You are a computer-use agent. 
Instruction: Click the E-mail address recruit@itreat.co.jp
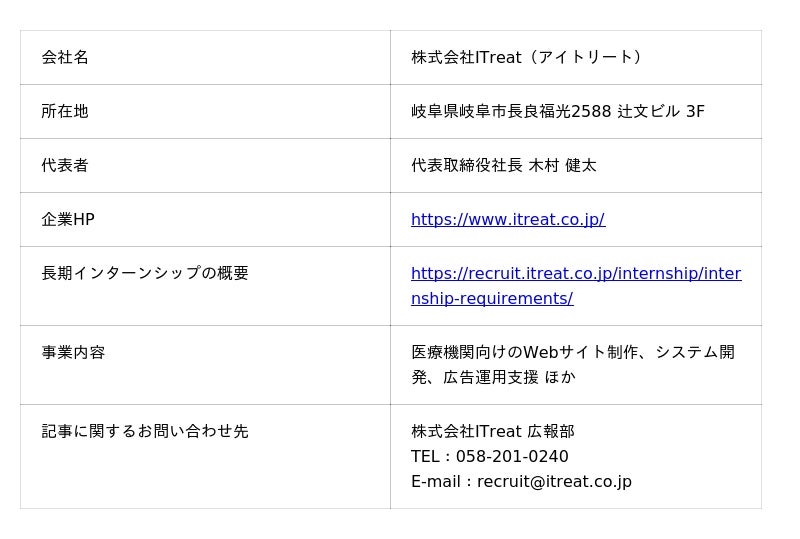point(554,481)
